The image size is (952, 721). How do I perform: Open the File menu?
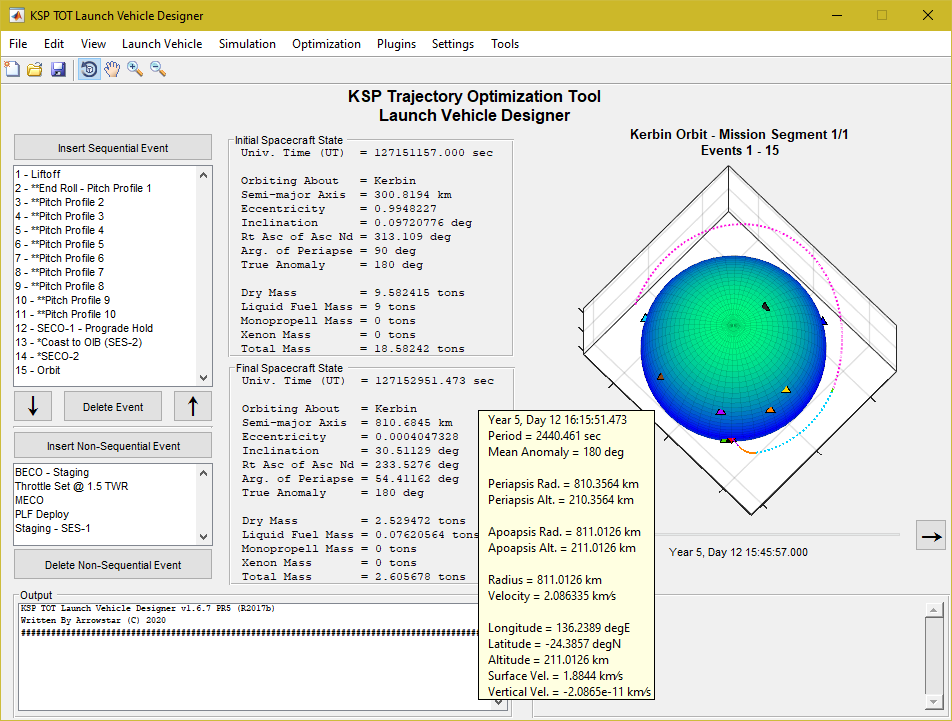tap(18, 44)
